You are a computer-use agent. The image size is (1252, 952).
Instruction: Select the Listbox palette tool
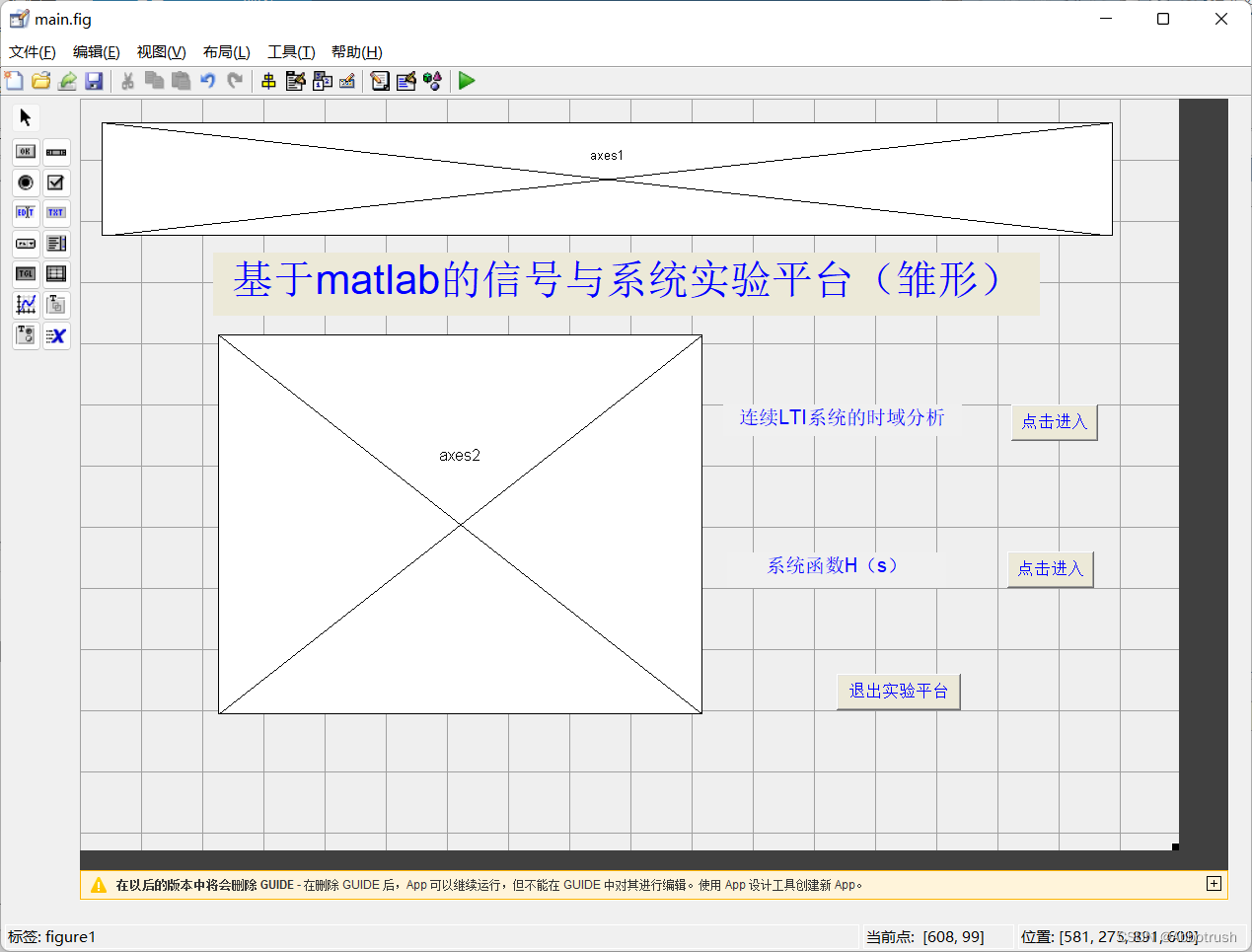[x=56, y=244]
